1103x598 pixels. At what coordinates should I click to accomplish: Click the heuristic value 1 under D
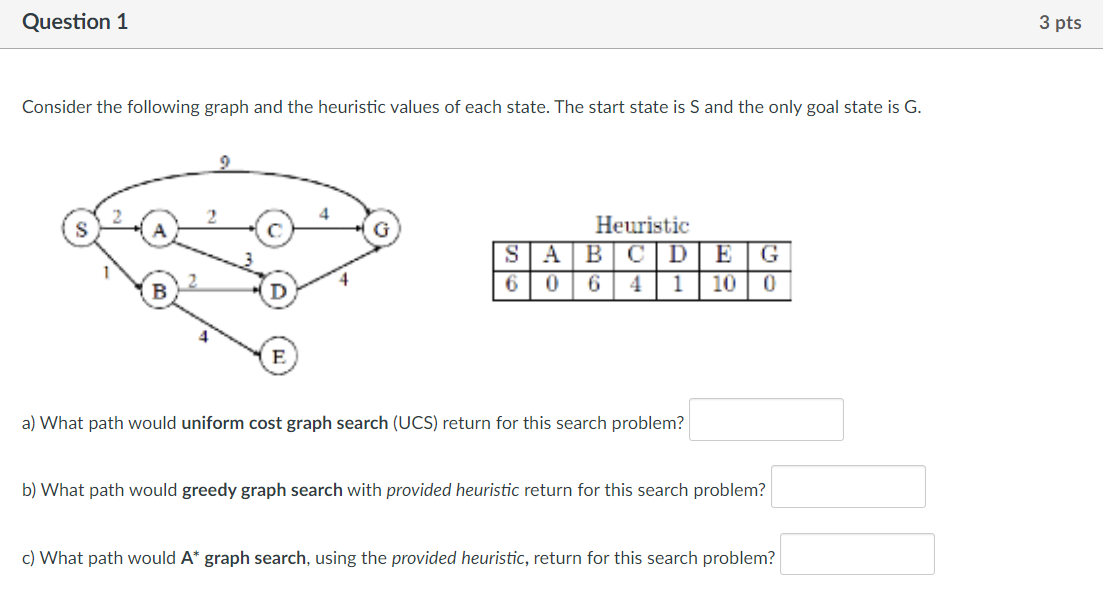[x=677, y=285]
